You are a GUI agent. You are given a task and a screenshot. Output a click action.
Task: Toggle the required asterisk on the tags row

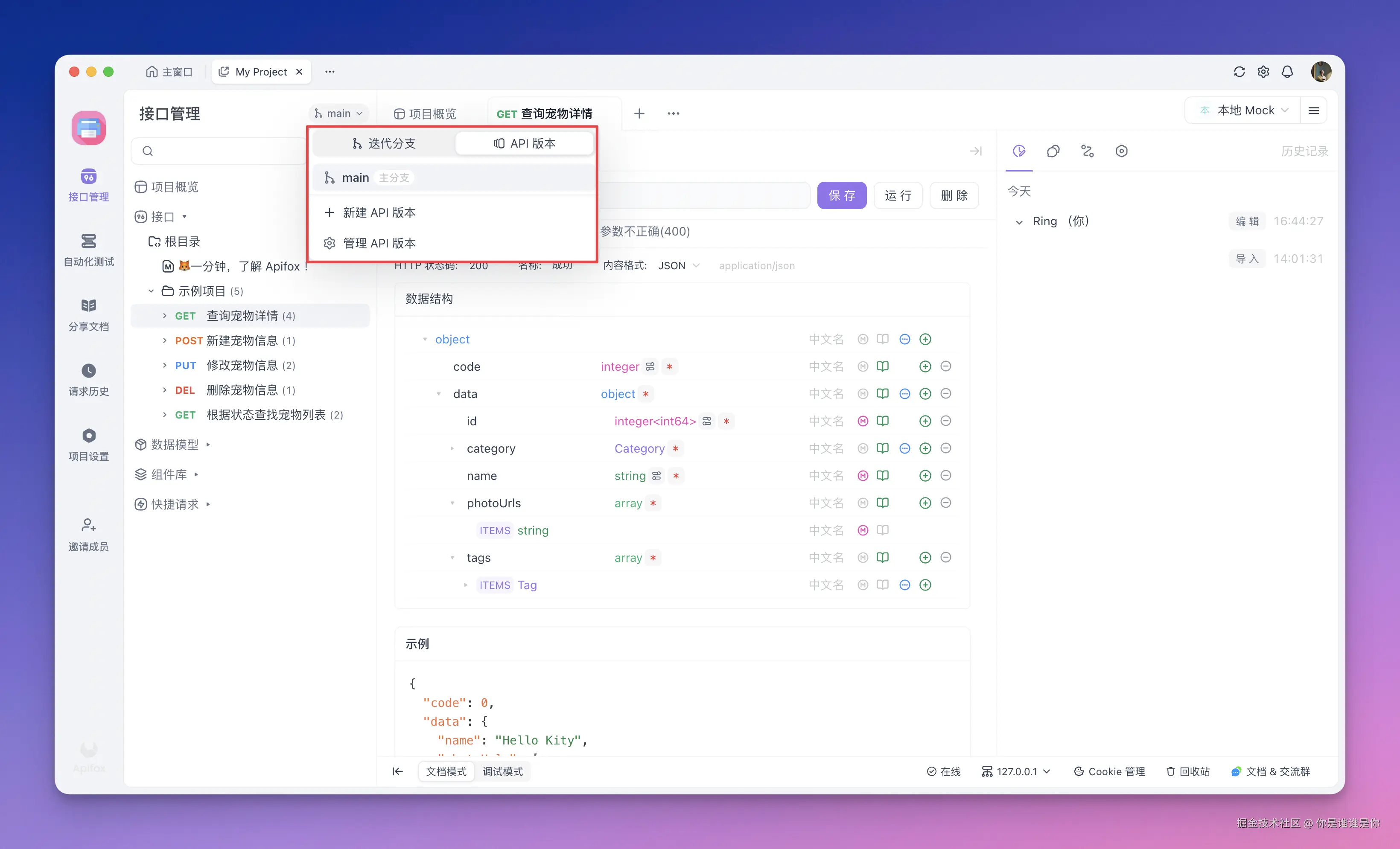(x=653, y=558)
